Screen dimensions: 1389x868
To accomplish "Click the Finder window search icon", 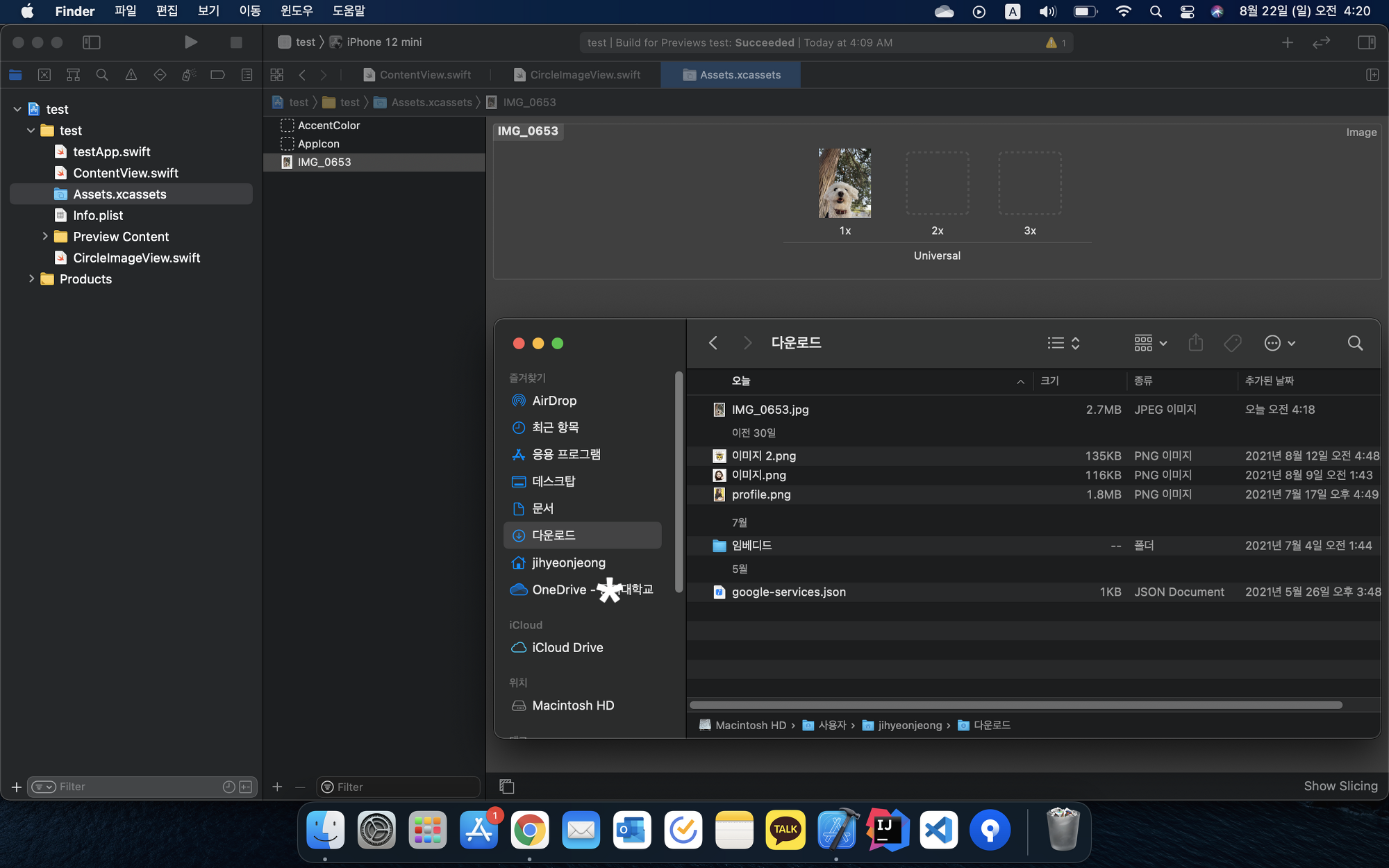I will click(x=1354, y=343).
